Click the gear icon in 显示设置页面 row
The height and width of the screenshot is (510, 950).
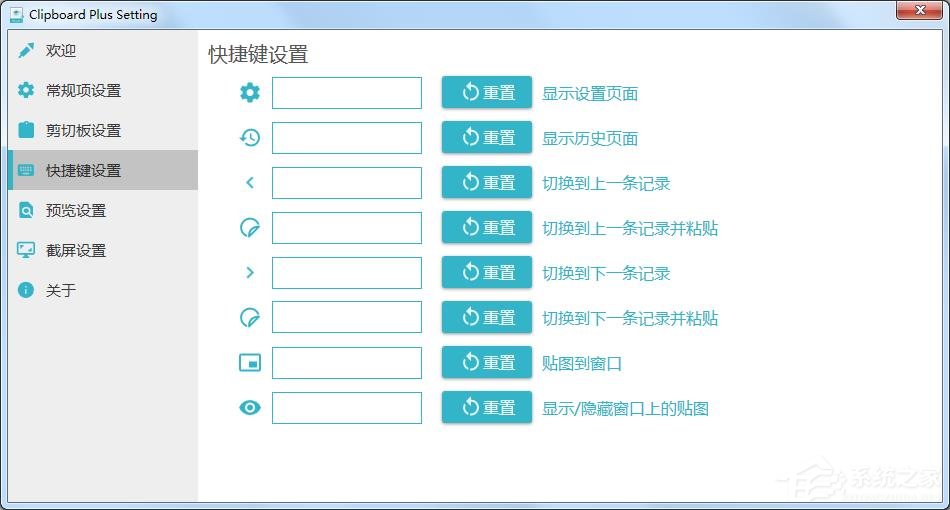250,93
